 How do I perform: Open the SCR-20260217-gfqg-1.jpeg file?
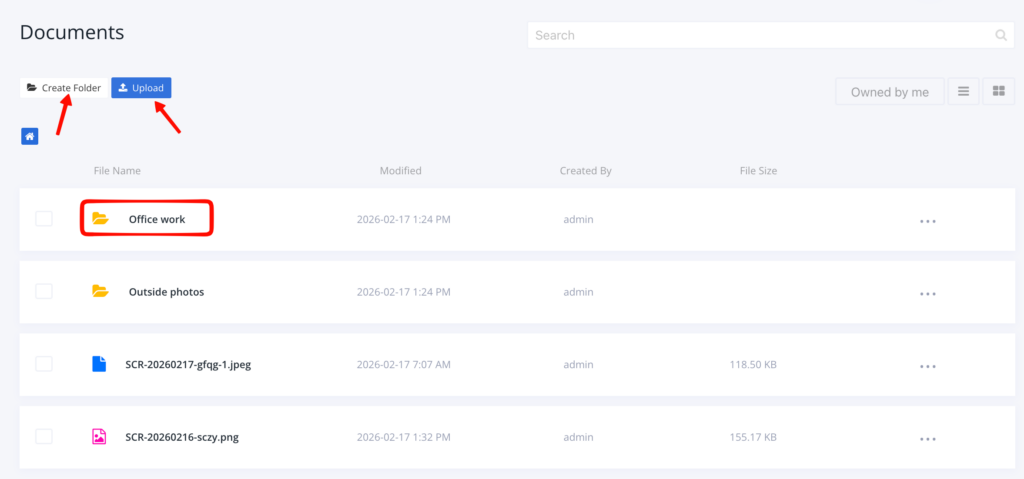click(188, 364)
